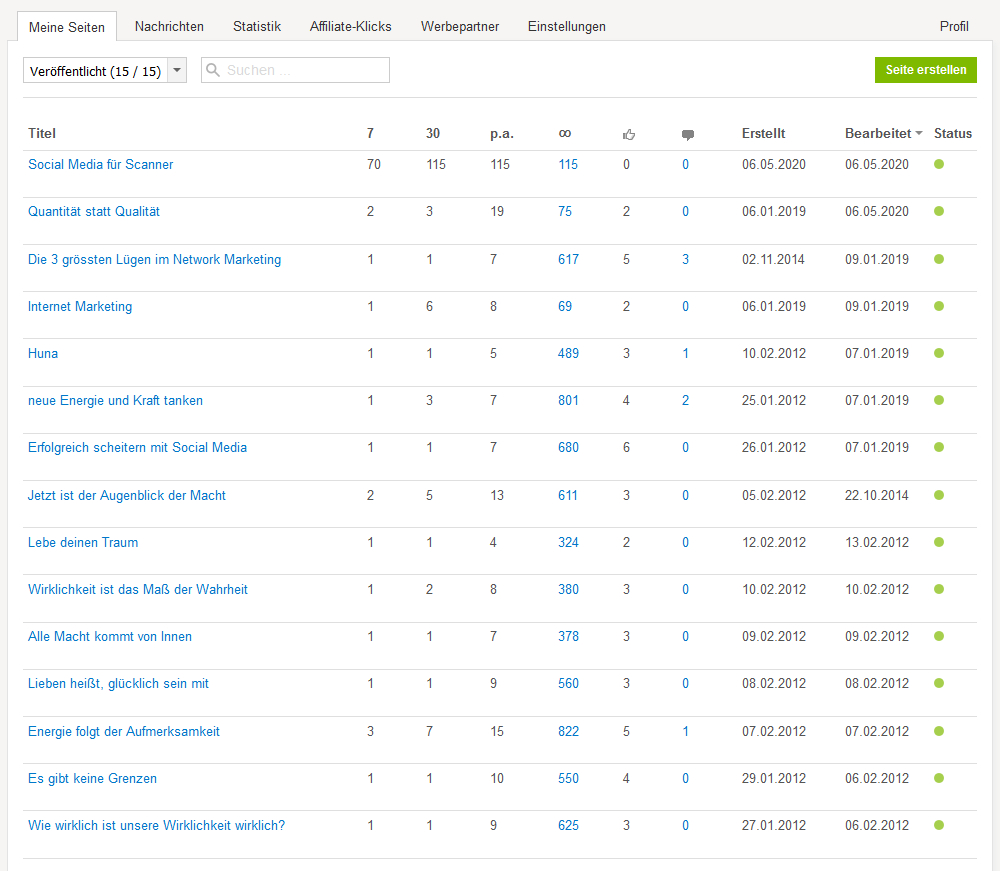This screenshot has width=1000, height=871.
Task: Click green status dot for Huna row
Action: pos(939,353)
